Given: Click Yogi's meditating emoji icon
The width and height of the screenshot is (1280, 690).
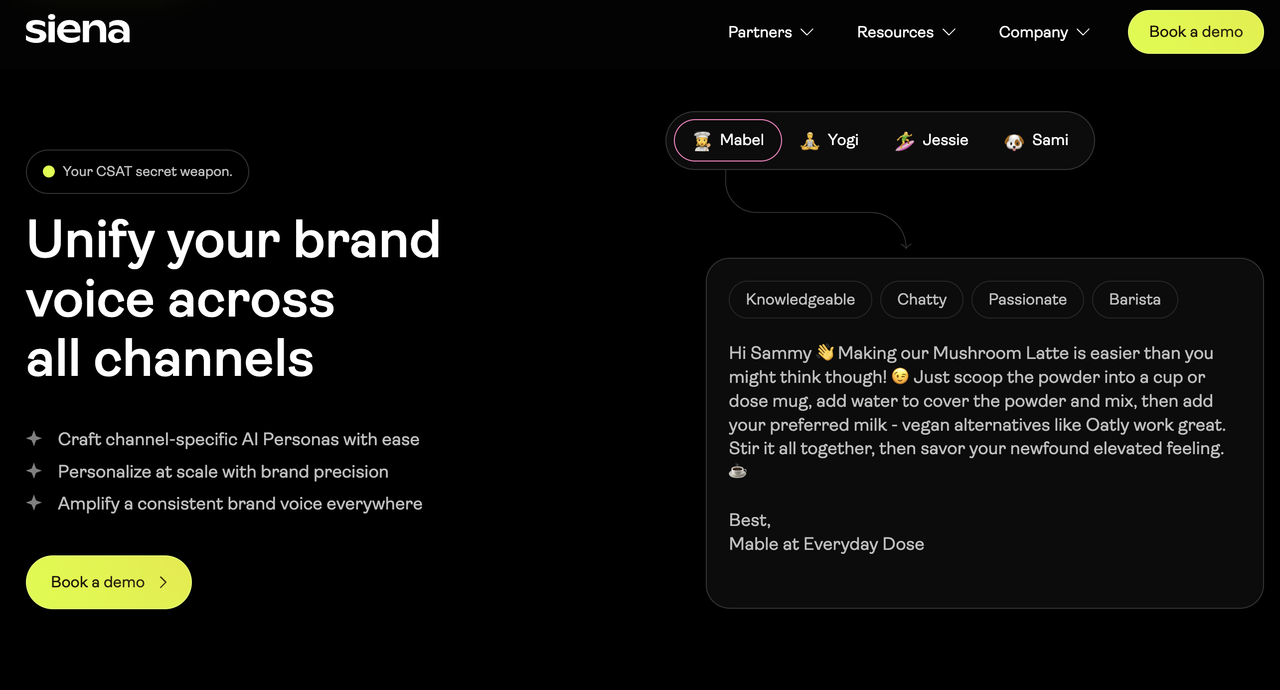Looking at the screenshot, I should click(810, 141).
